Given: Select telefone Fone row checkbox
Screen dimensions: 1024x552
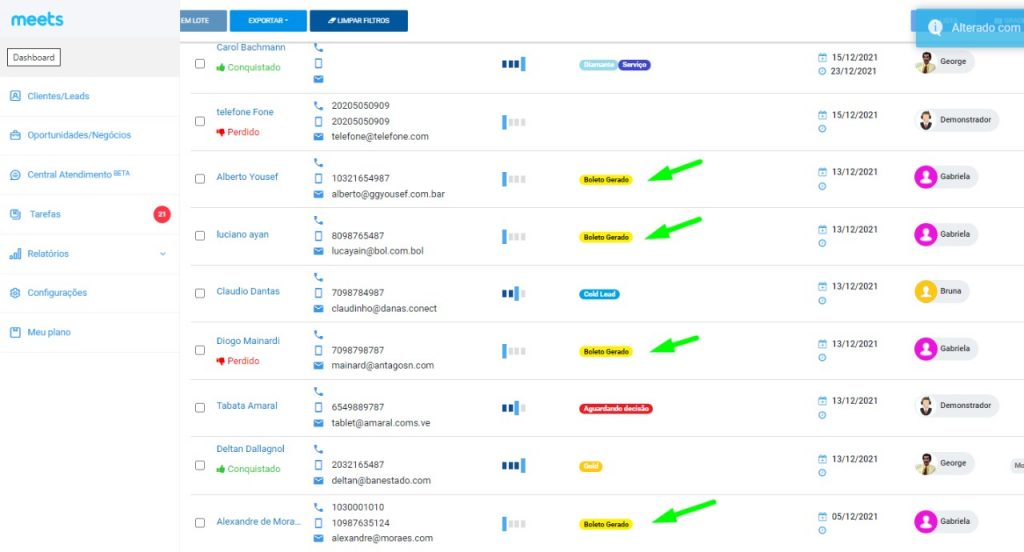Looking at the screenshot, I should [200, 122].
